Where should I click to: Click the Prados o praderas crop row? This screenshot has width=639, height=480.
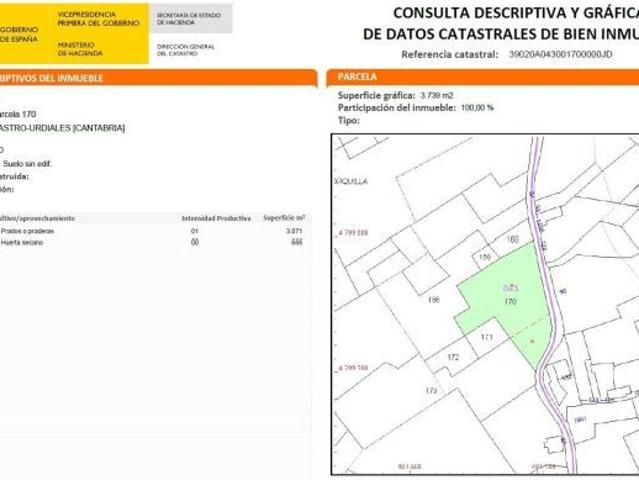click(x=29, y=231)
